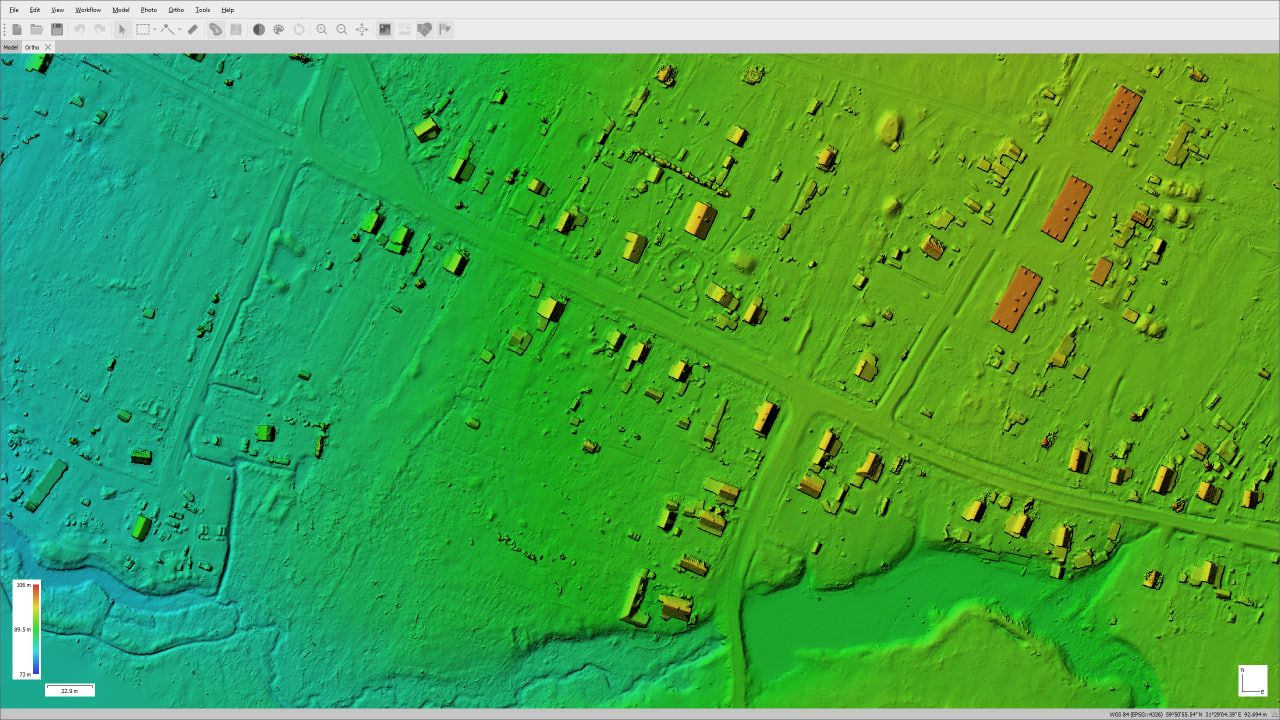Toggle the color palette display mode
Image resolution: width=1280 pixels, height=720 pixels.
pyautogui.click(x=279, y=30)
